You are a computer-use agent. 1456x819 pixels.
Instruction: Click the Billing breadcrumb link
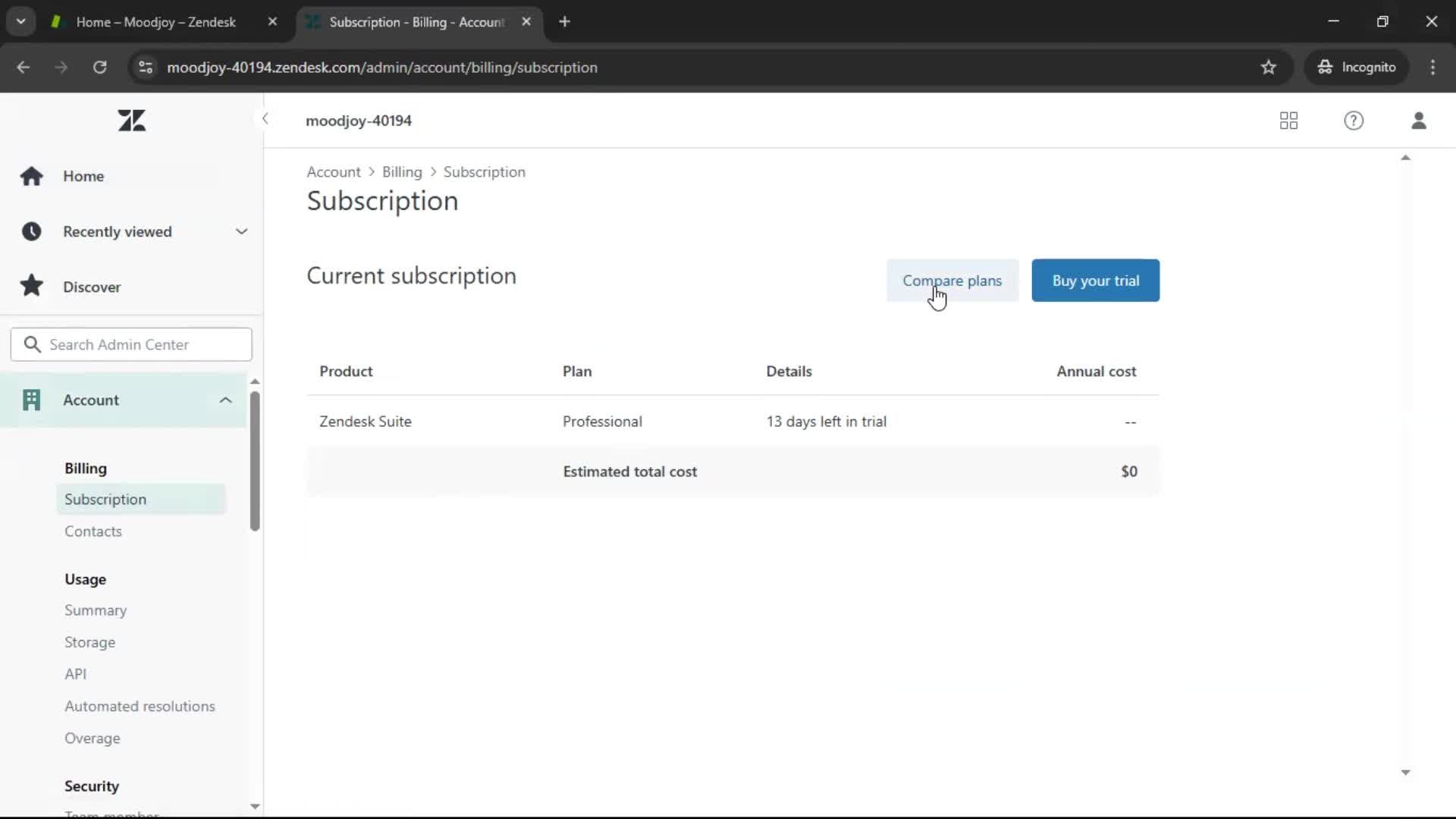402,172
